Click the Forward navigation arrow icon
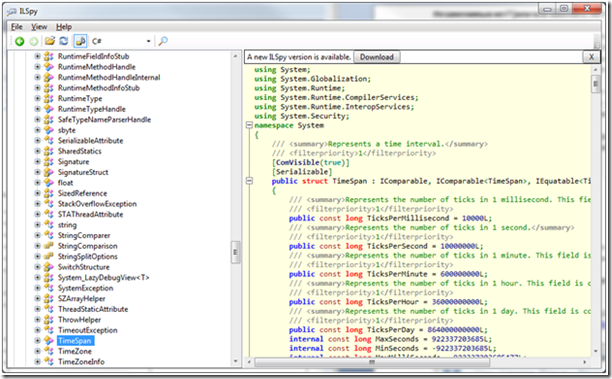 34,41
